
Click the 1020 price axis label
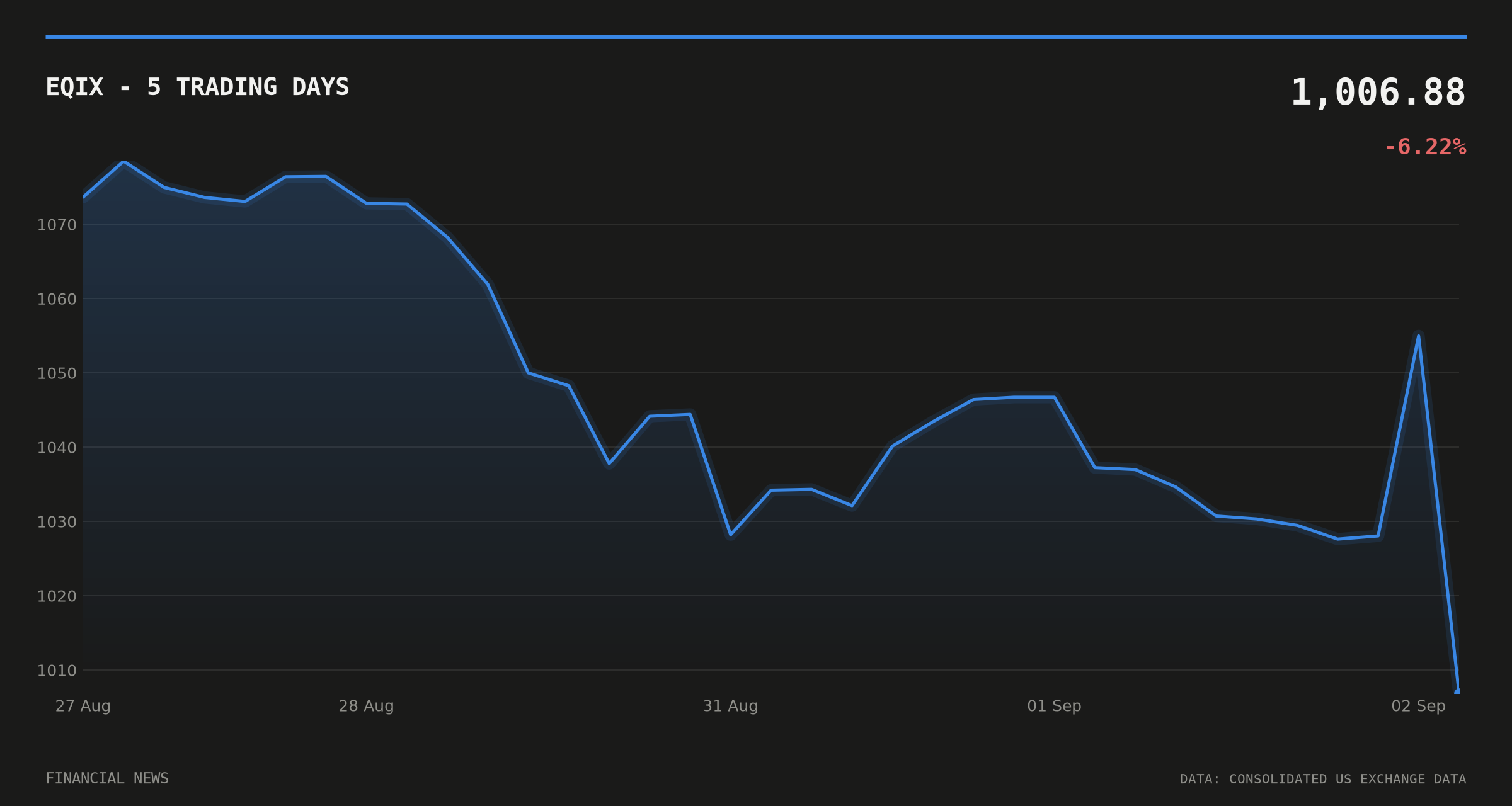57,596
